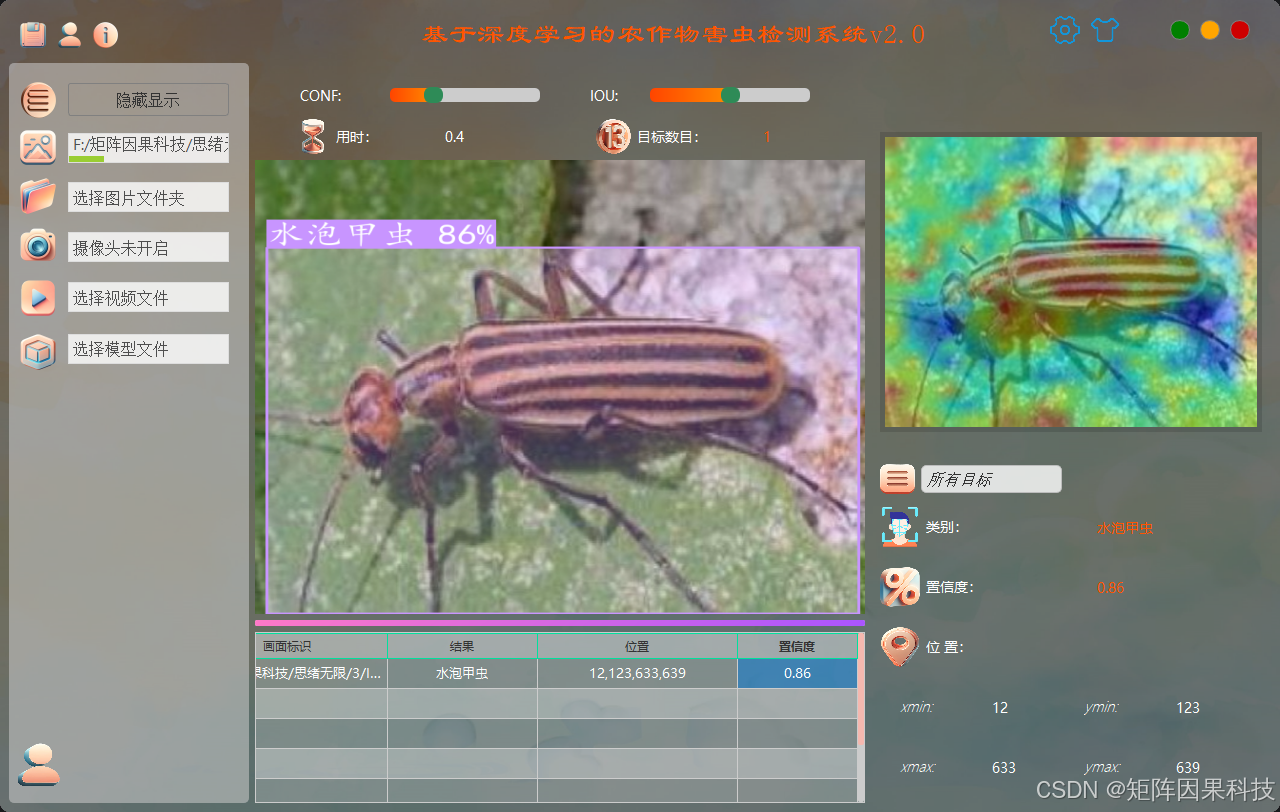Open the 所有目标 target selector dropdown
The width and height of the screenshot is (1280, 812).
tap(990, 478)
